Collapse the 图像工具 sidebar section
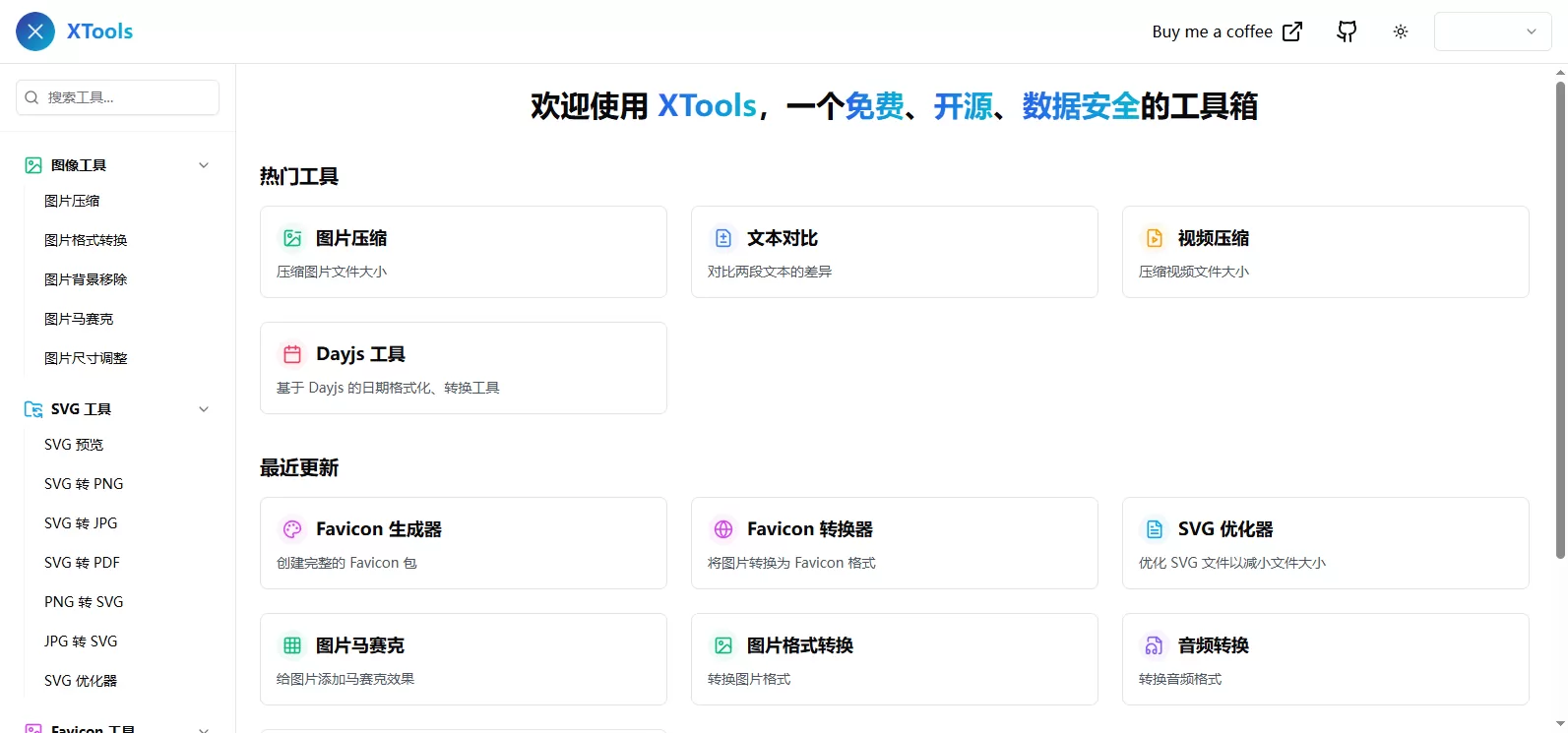 (204, 165)
